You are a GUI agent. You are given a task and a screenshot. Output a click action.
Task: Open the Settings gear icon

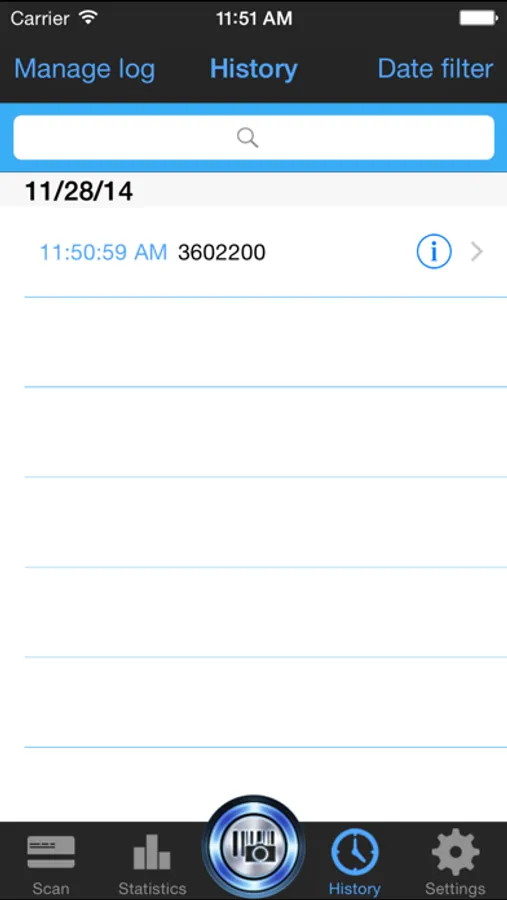pyautogui.click(x=455, y=852)
